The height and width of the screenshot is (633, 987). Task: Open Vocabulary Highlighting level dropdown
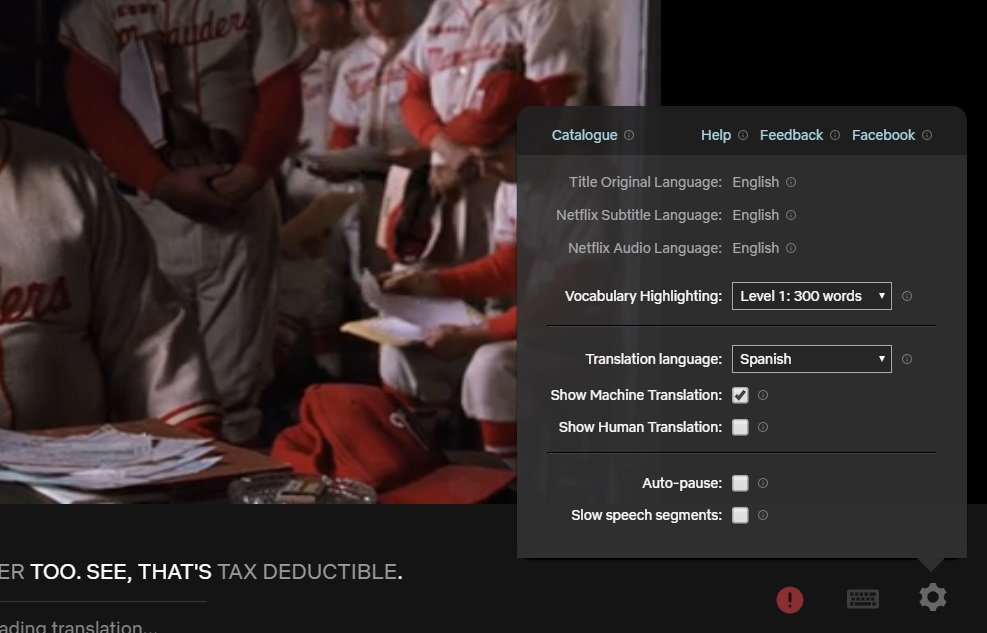coord(811,296)
